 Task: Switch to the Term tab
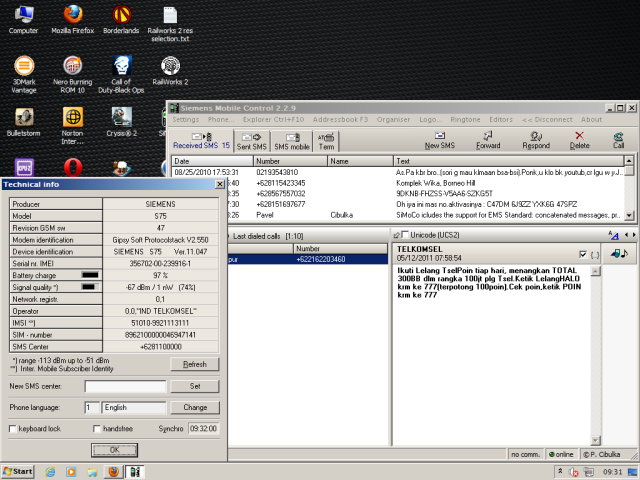pos(326,141)
